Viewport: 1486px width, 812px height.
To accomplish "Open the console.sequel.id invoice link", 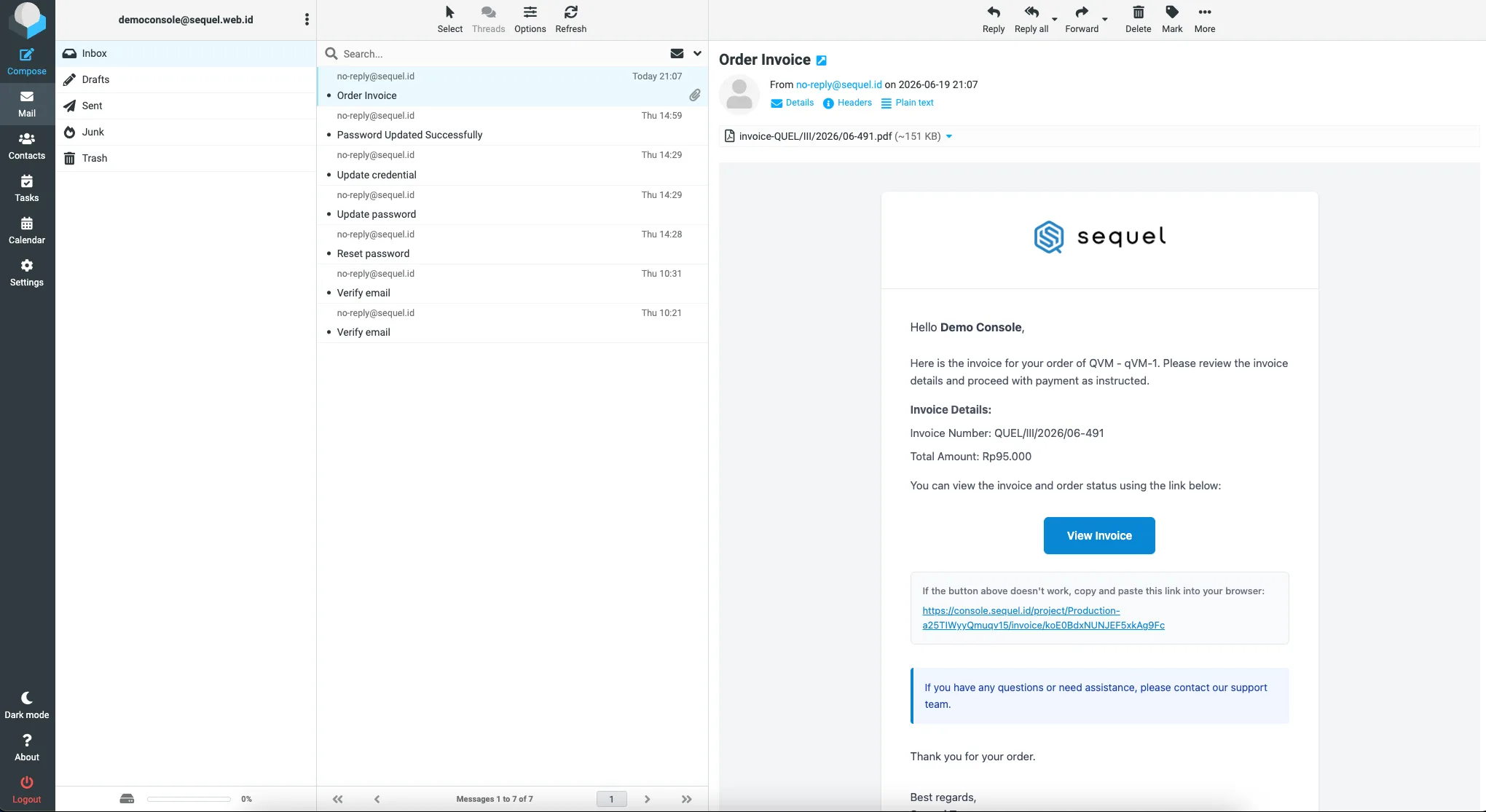I will (1043, 618).
